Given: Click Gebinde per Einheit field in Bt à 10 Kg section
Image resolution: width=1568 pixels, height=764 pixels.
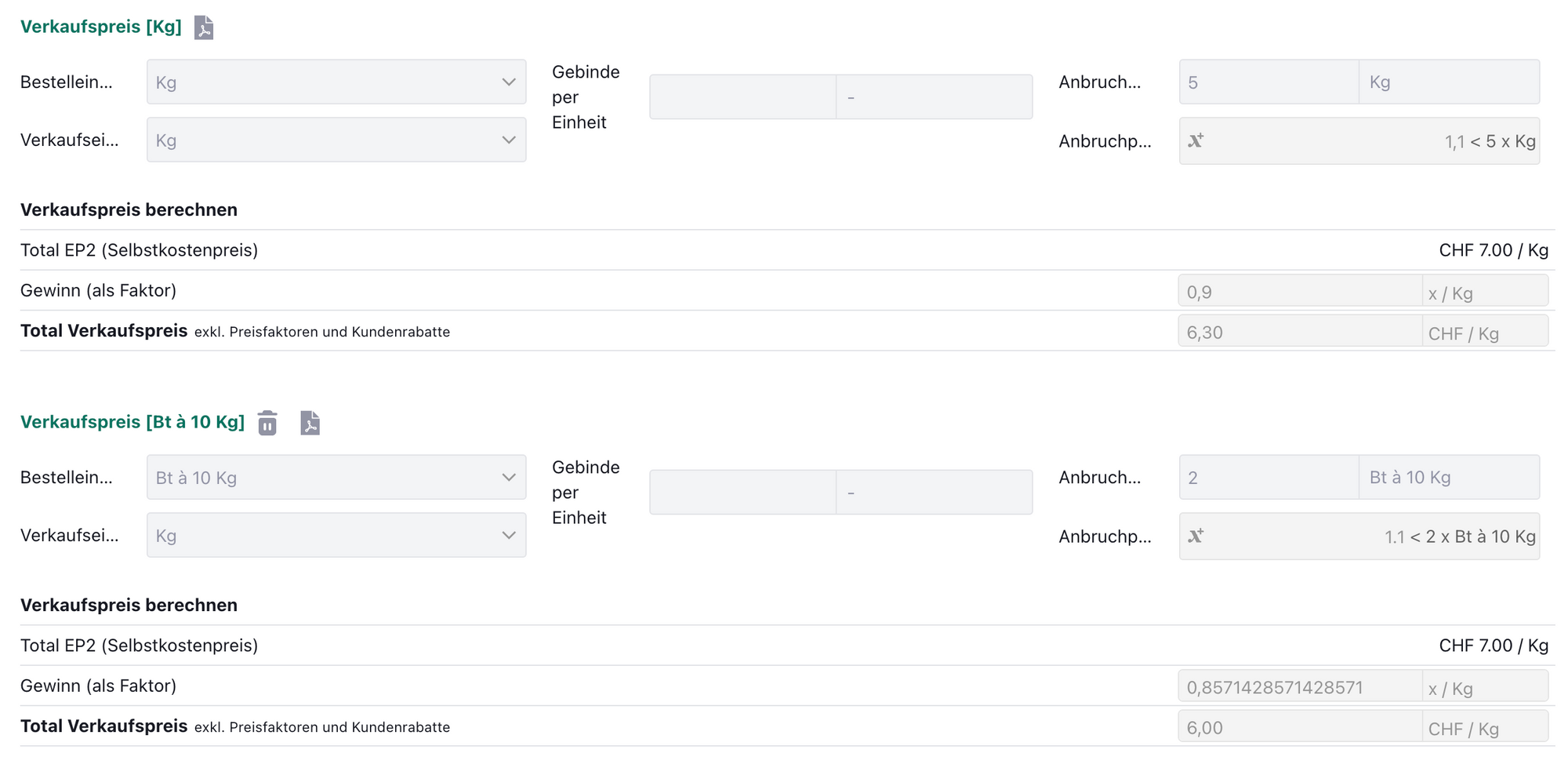Looking at the screenshot, I should pos(742,493).
